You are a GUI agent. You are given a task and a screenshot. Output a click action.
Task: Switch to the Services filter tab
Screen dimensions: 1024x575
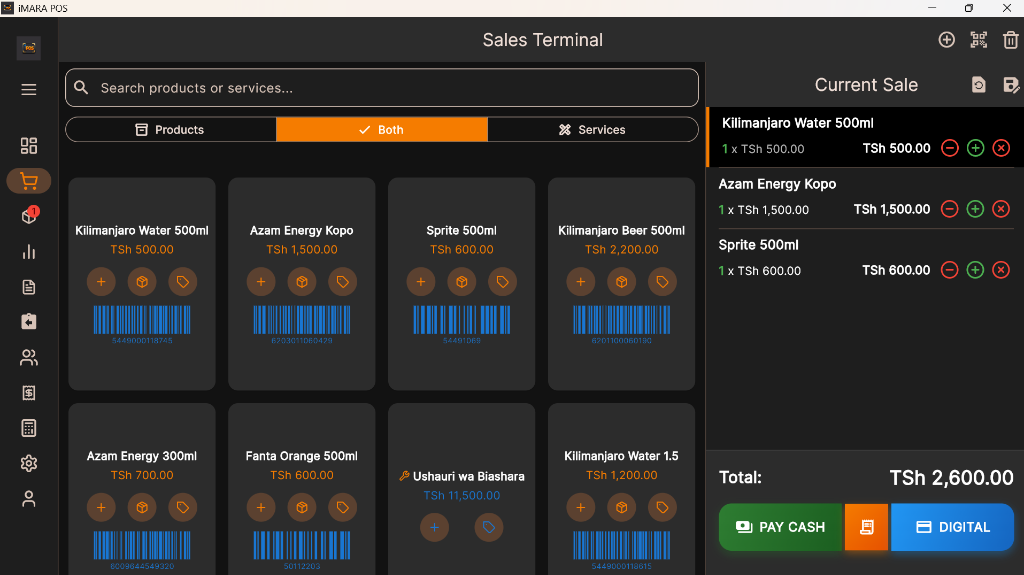592,129
